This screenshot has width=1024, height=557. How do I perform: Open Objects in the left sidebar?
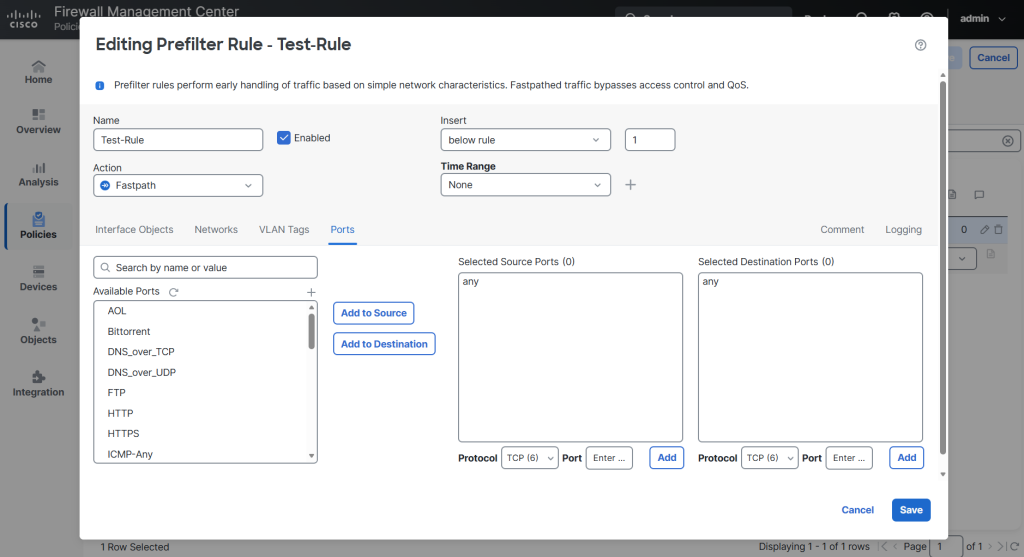tap(39, 332)
